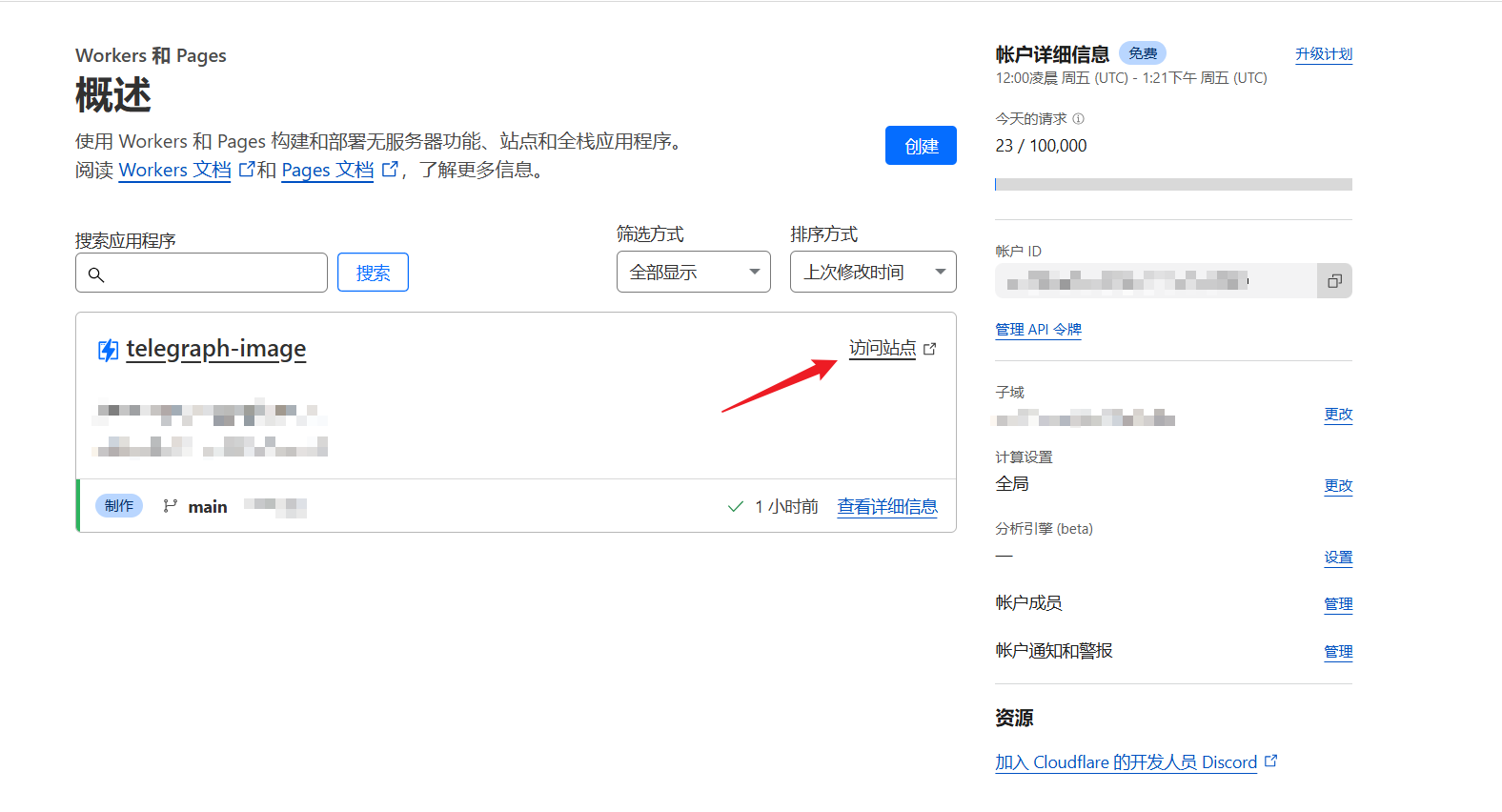Click the info icon beside 今天的请求
This screenshot has width=1502, height=812.
1078,119
